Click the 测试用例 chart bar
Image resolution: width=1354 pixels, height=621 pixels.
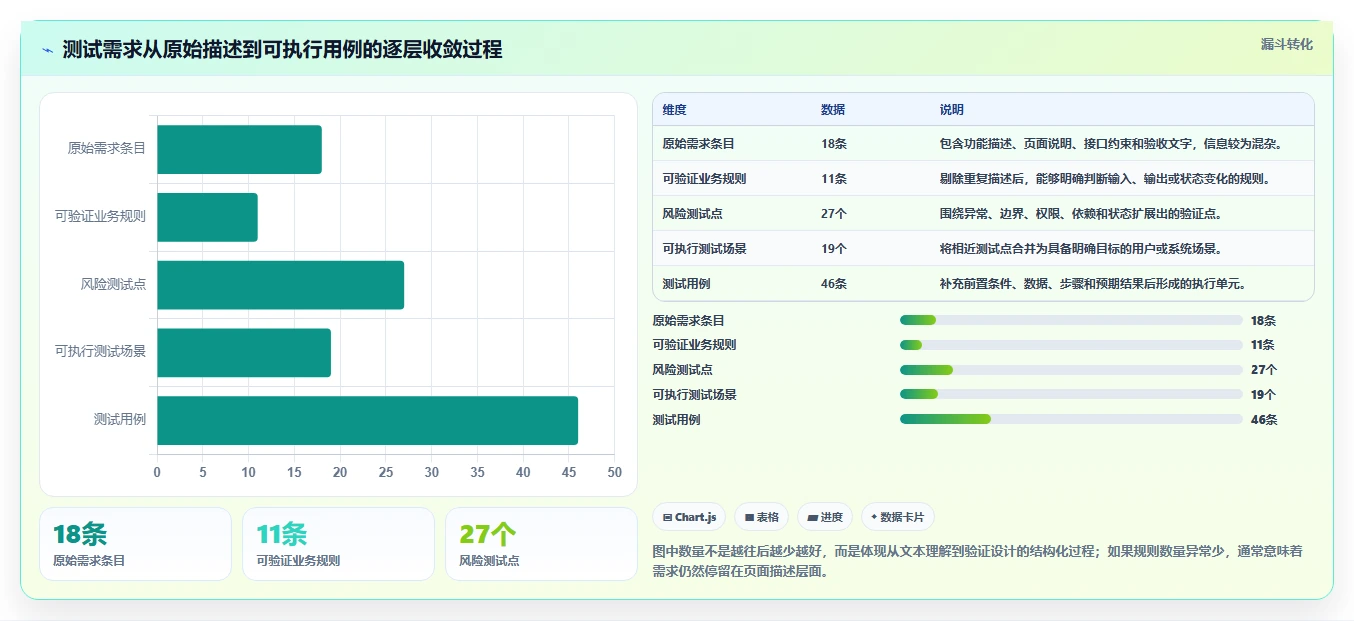pos(367,420)
